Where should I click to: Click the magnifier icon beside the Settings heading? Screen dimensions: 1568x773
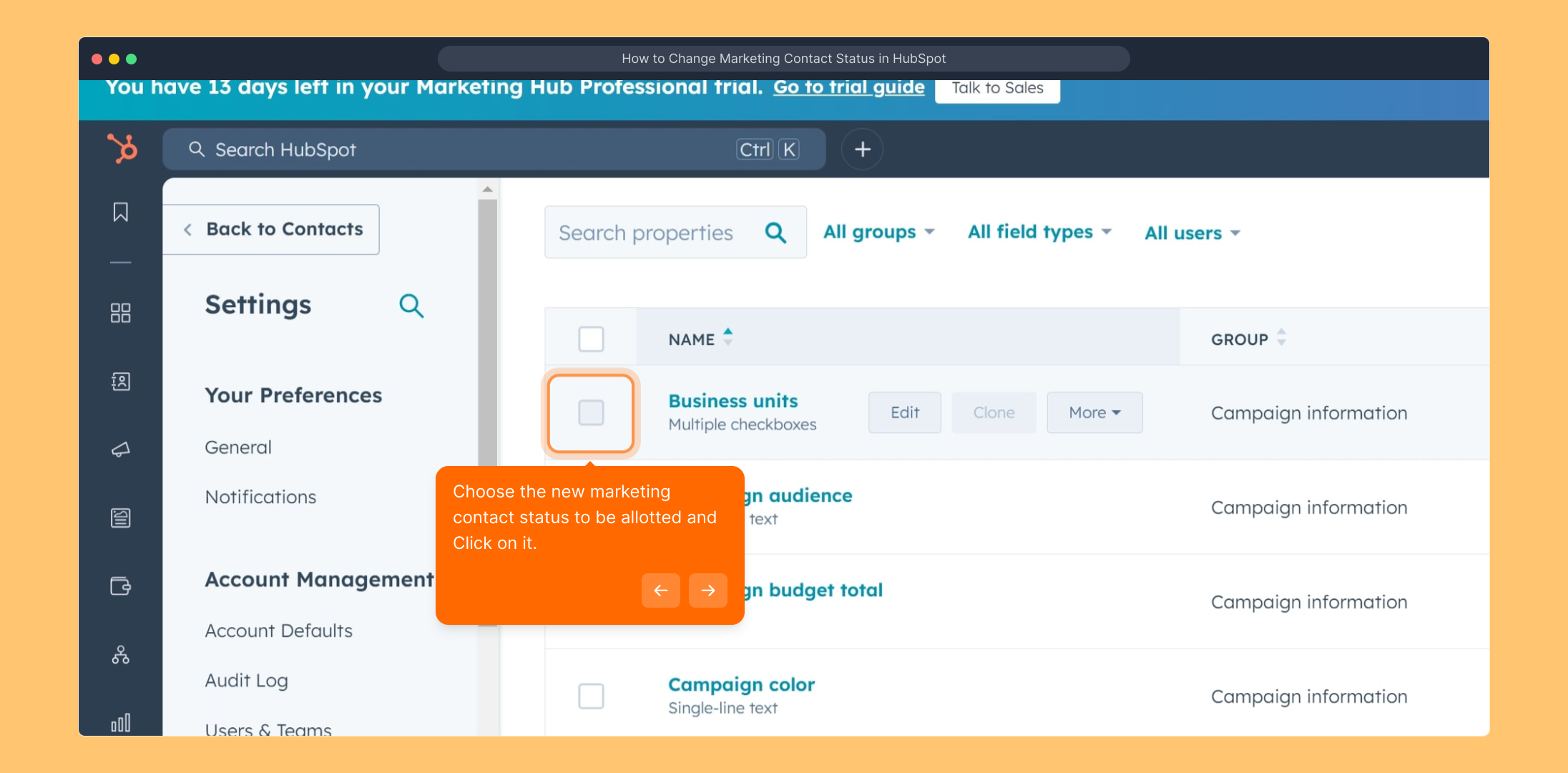[x=411, y=306]
